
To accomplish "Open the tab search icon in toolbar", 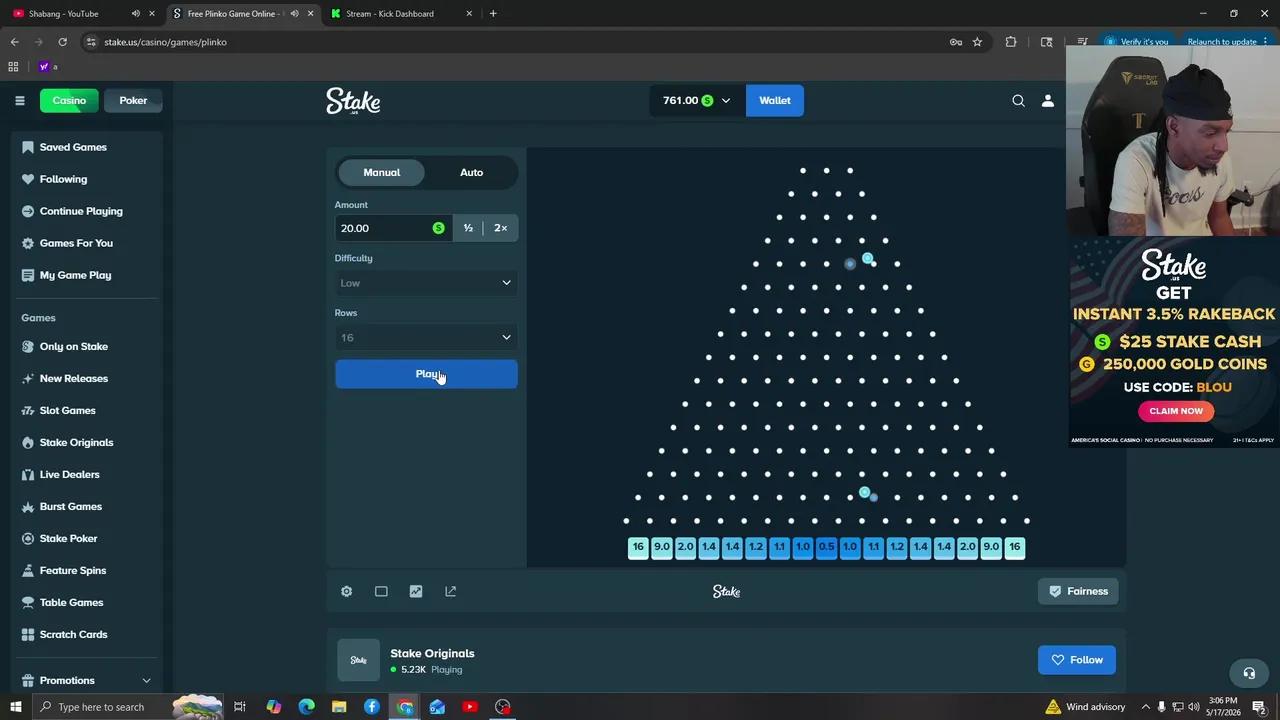I will 1046,42.
